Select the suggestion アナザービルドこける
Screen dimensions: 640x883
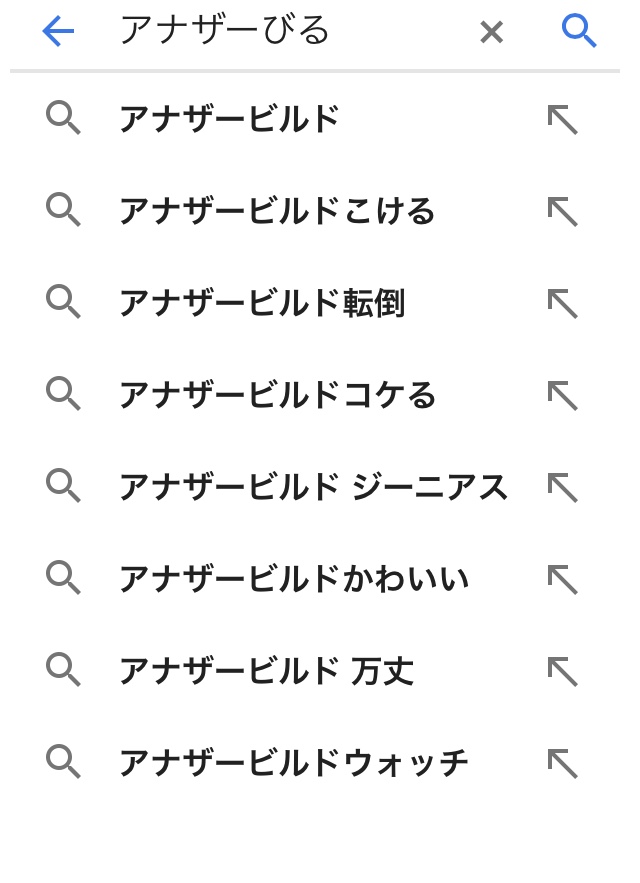point(276,212)
